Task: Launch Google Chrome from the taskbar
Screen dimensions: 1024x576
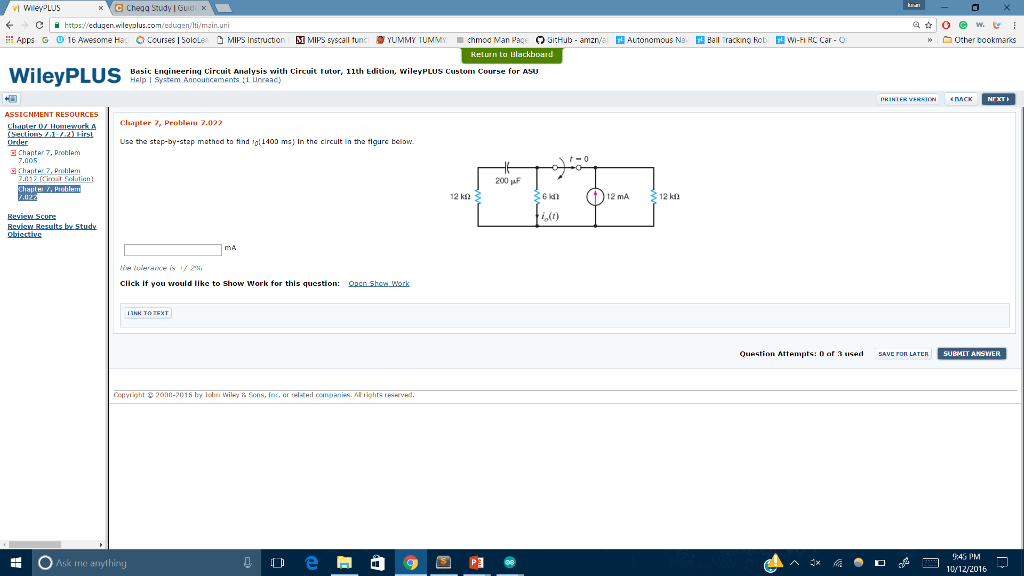Action: click(411, 562)
